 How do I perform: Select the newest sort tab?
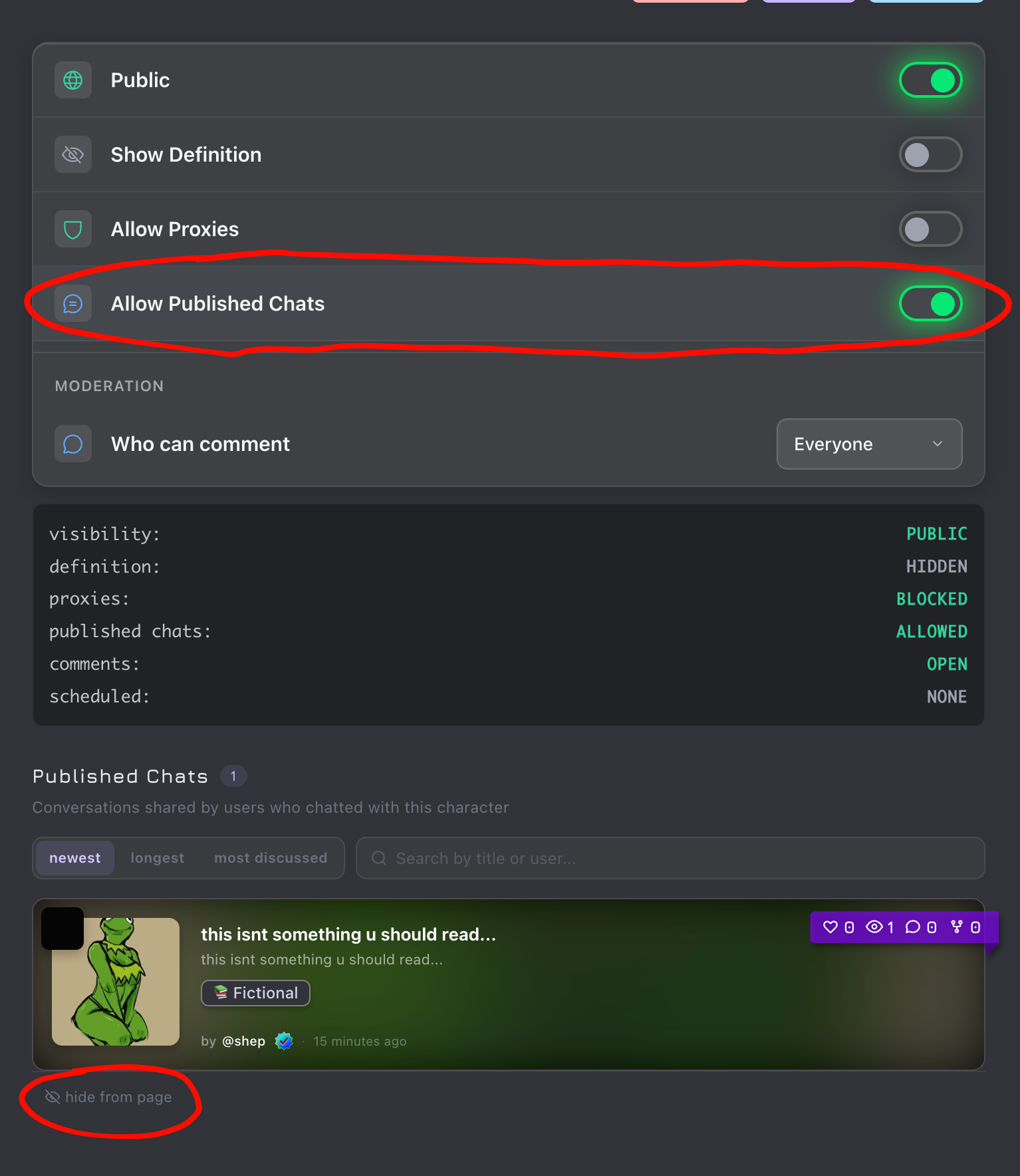point(75,858)
